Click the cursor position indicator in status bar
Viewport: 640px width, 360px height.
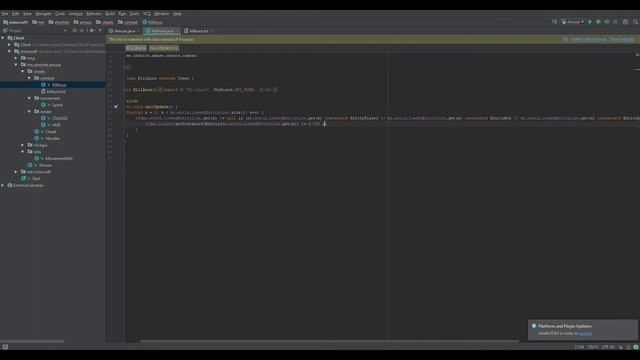[x=579, y=347]
